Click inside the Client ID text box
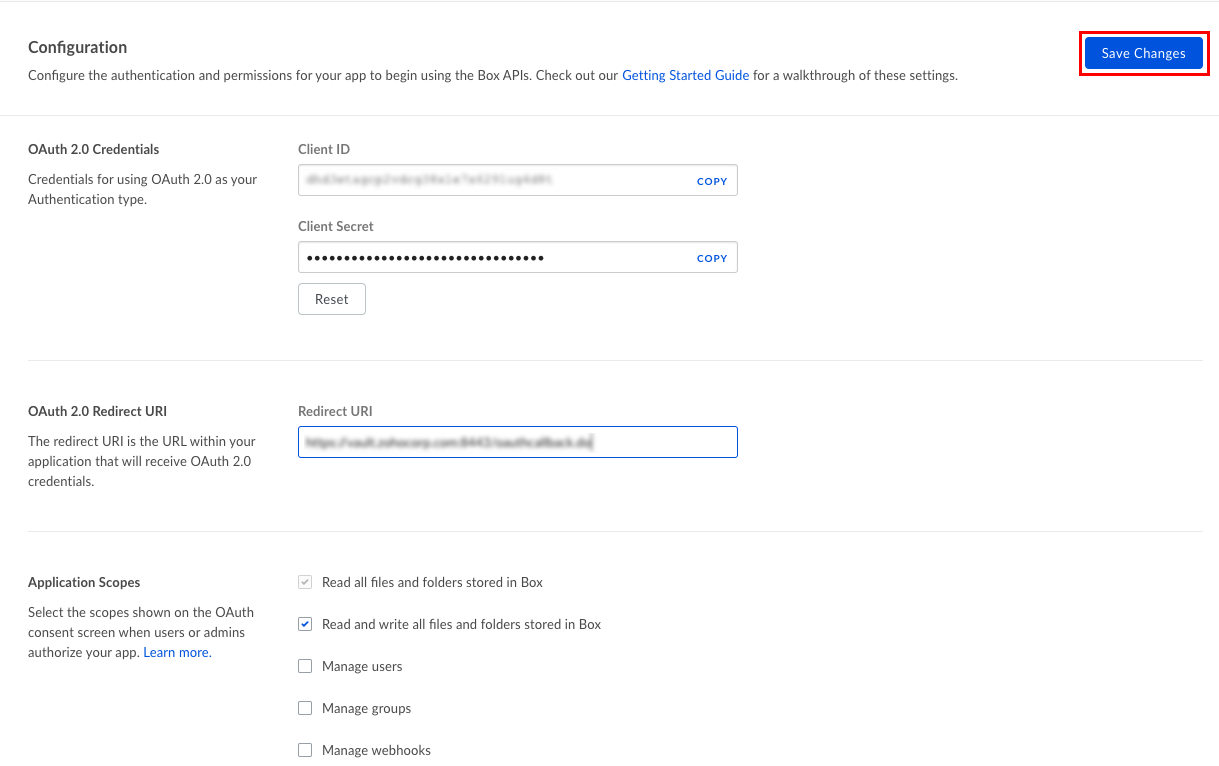Viewport: 1219px width, 766px height. tap(490, 181)
